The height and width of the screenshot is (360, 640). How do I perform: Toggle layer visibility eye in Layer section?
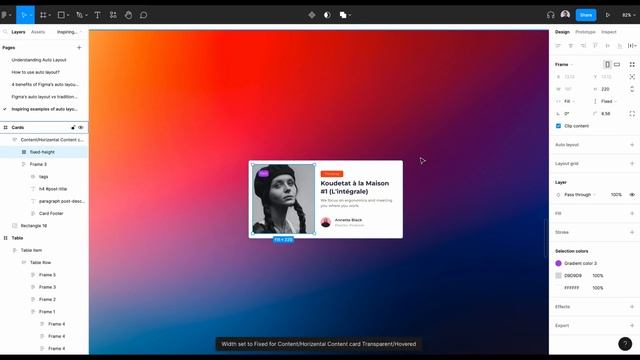(632, 195)
